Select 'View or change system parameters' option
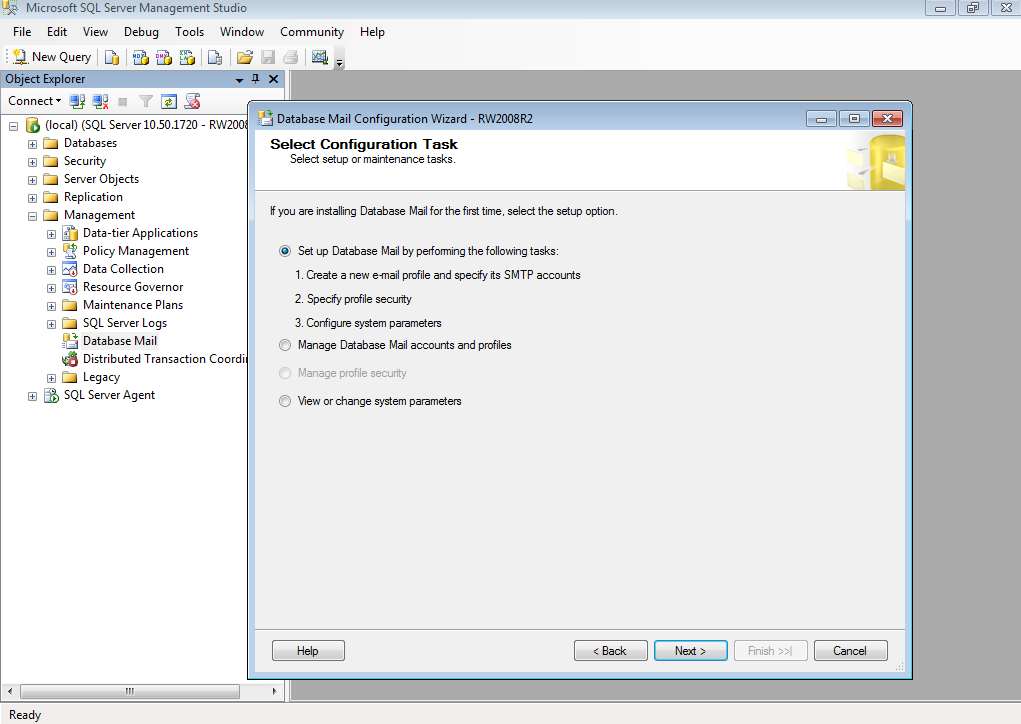 285,401
